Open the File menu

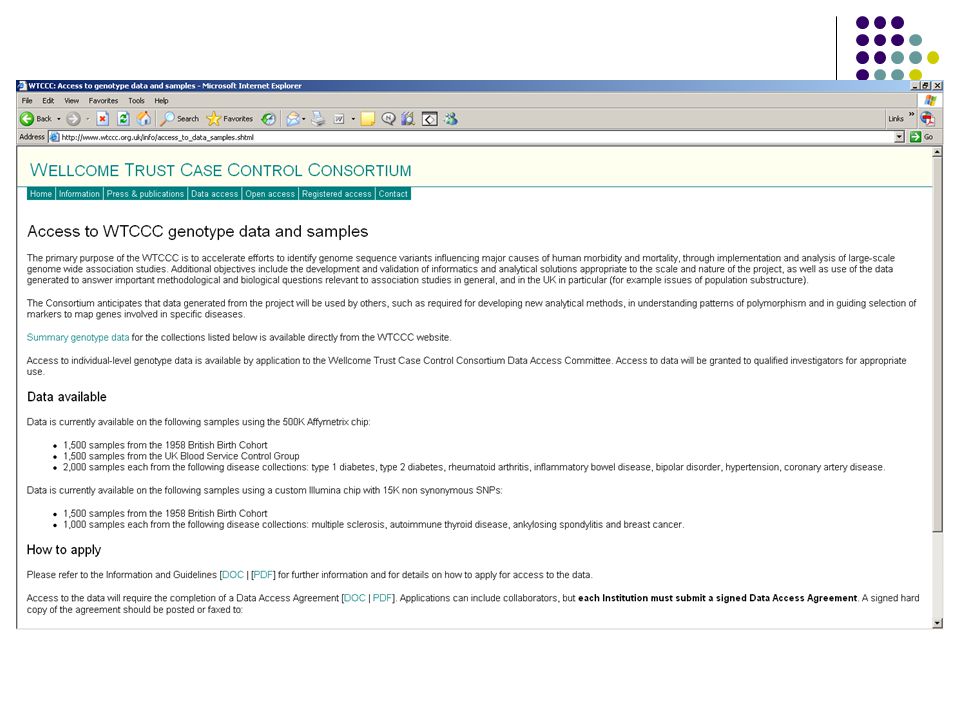tap(27, 100)
